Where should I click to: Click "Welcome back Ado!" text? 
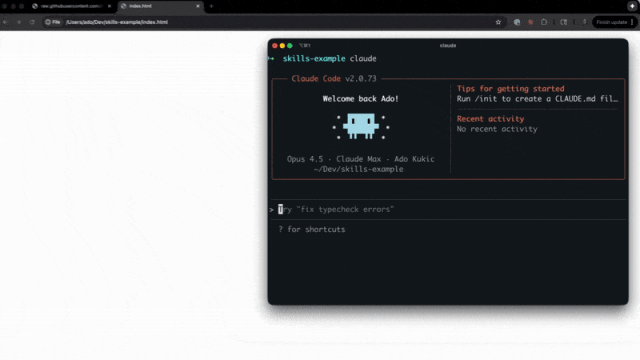coord(360,99)
